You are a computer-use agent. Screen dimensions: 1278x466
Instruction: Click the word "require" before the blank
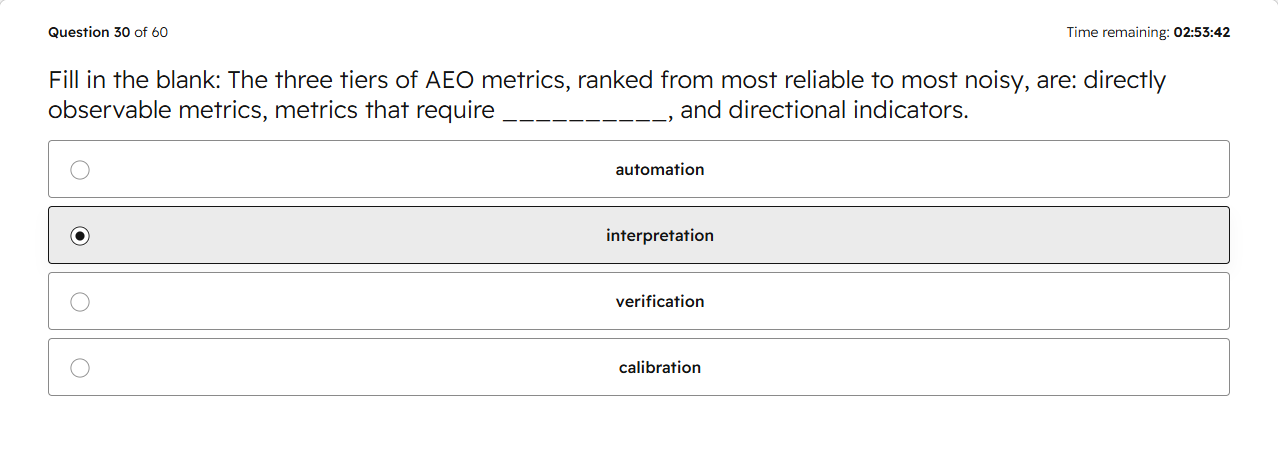pos(454,111)
